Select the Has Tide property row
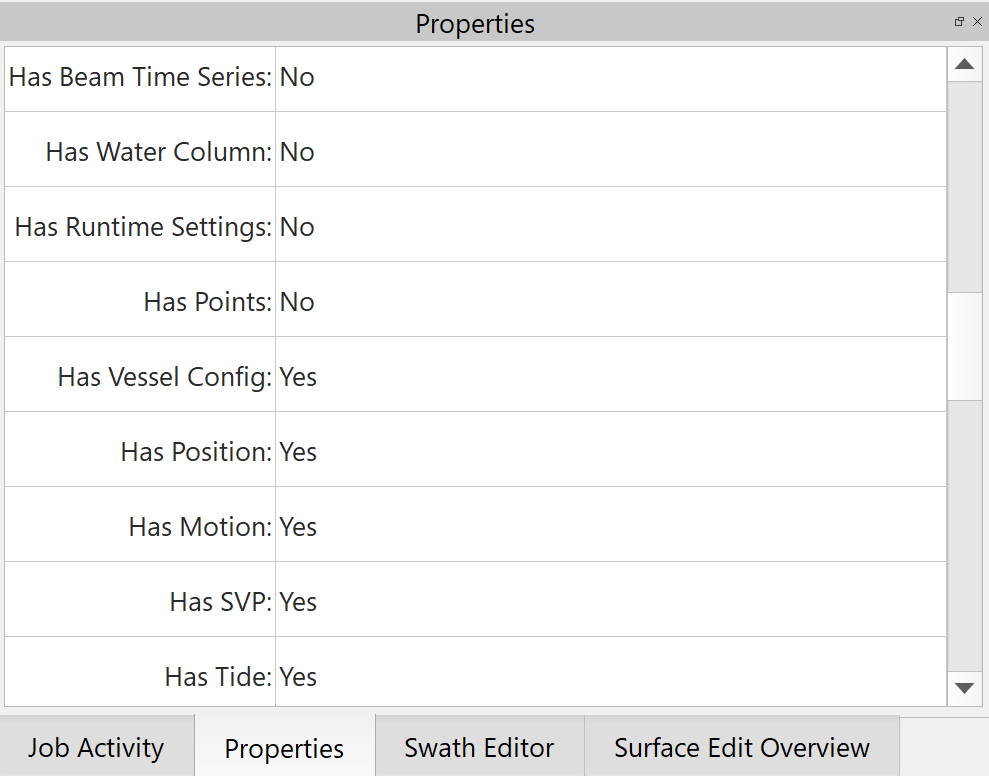The height and width of the screenshot is (776, 989). tap(218, 677)
